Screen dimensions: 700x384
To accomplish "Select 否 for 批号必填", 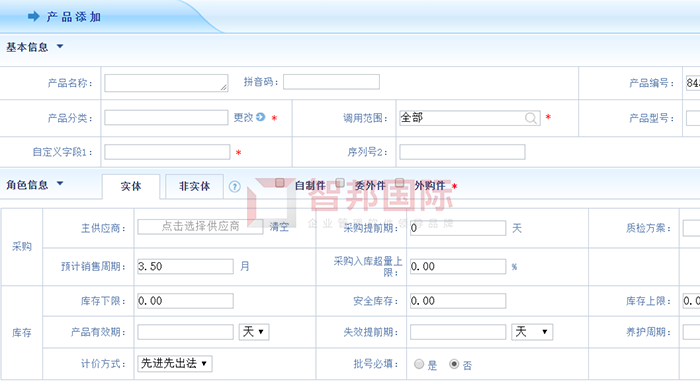I will (454, 364).
